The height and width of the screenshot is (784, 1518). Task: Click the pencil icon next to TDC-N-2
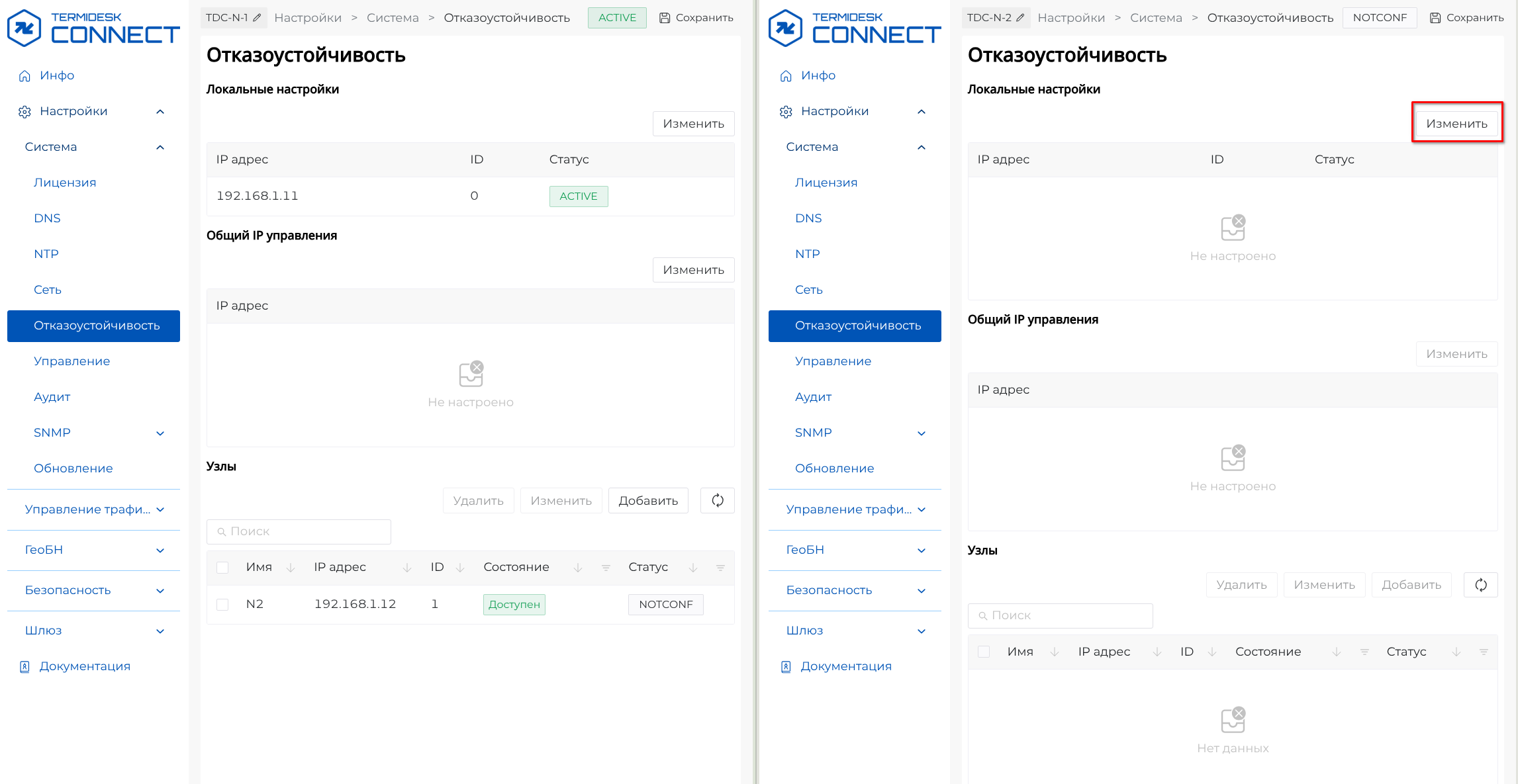coord(1020,18)
